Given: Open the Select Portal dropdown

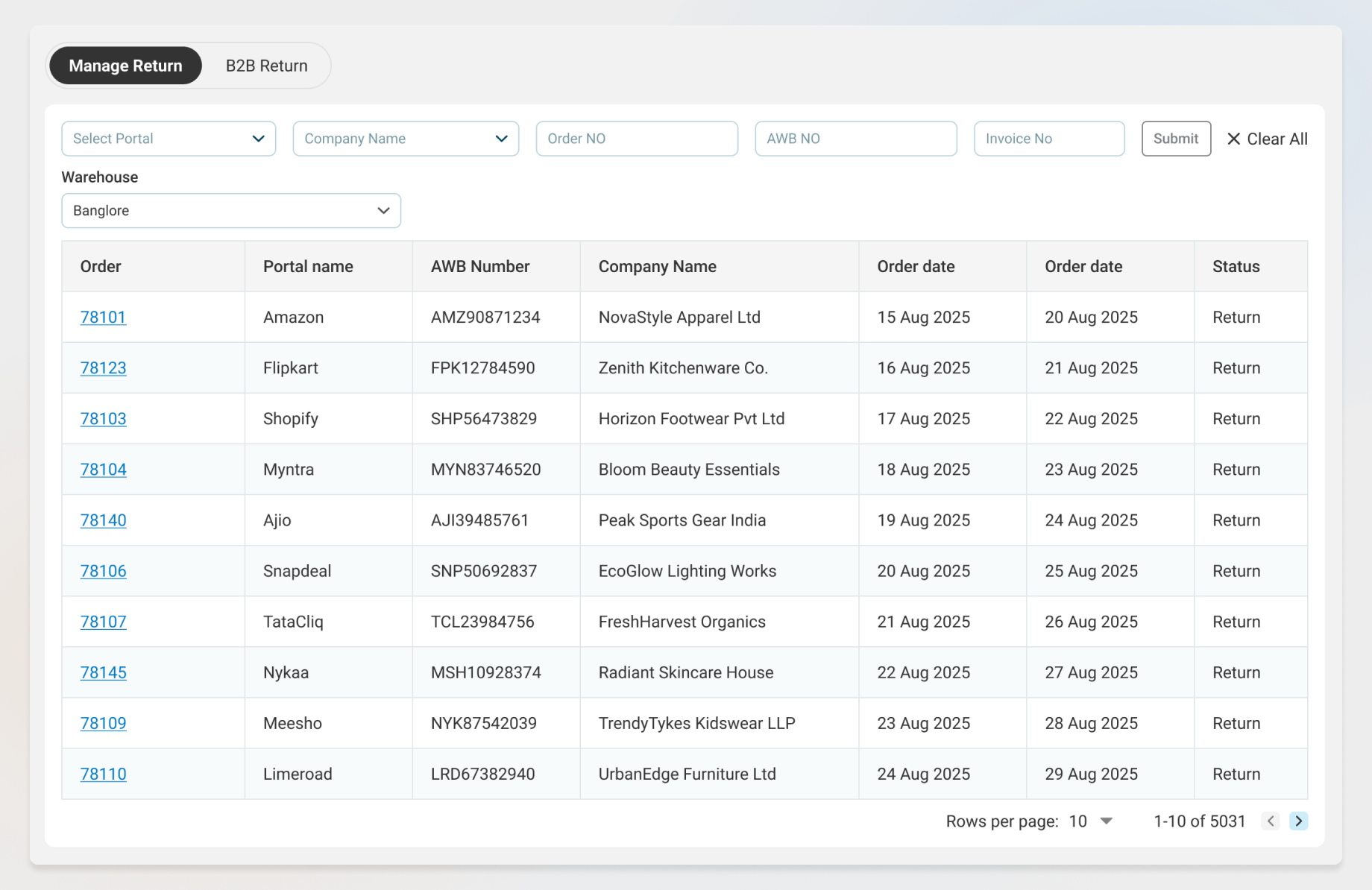Looking at the screenshot, I should click(x=169, y=139).
